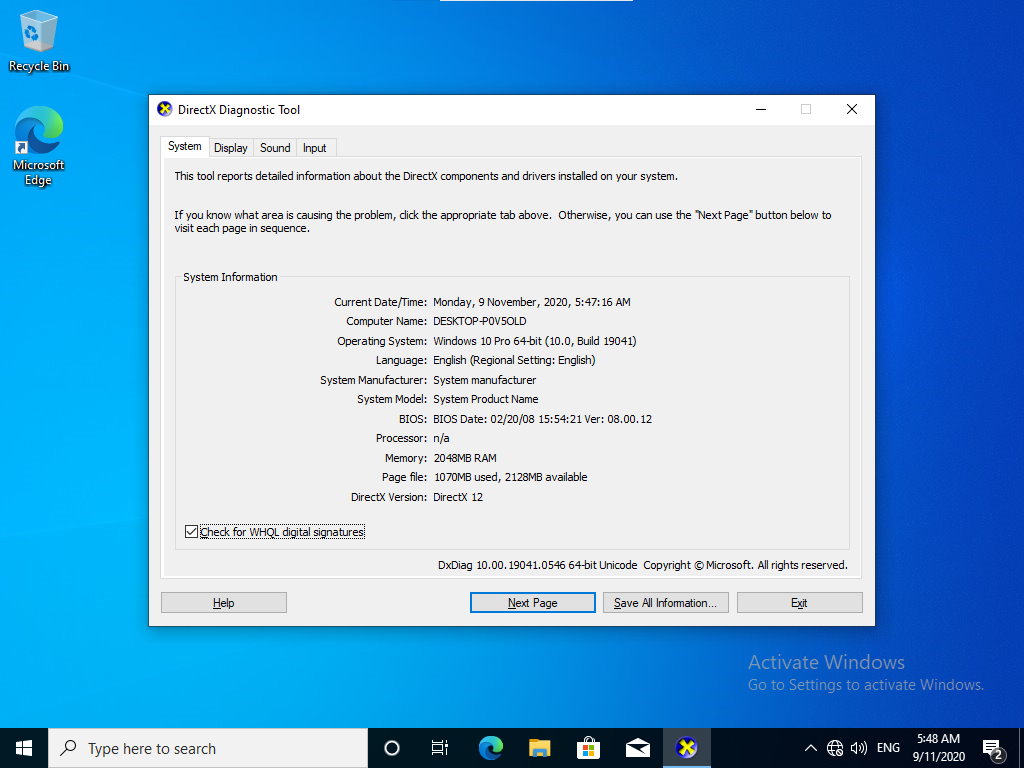Close the DirectX Diagnostic Tool window

click(x=852, y=109)
